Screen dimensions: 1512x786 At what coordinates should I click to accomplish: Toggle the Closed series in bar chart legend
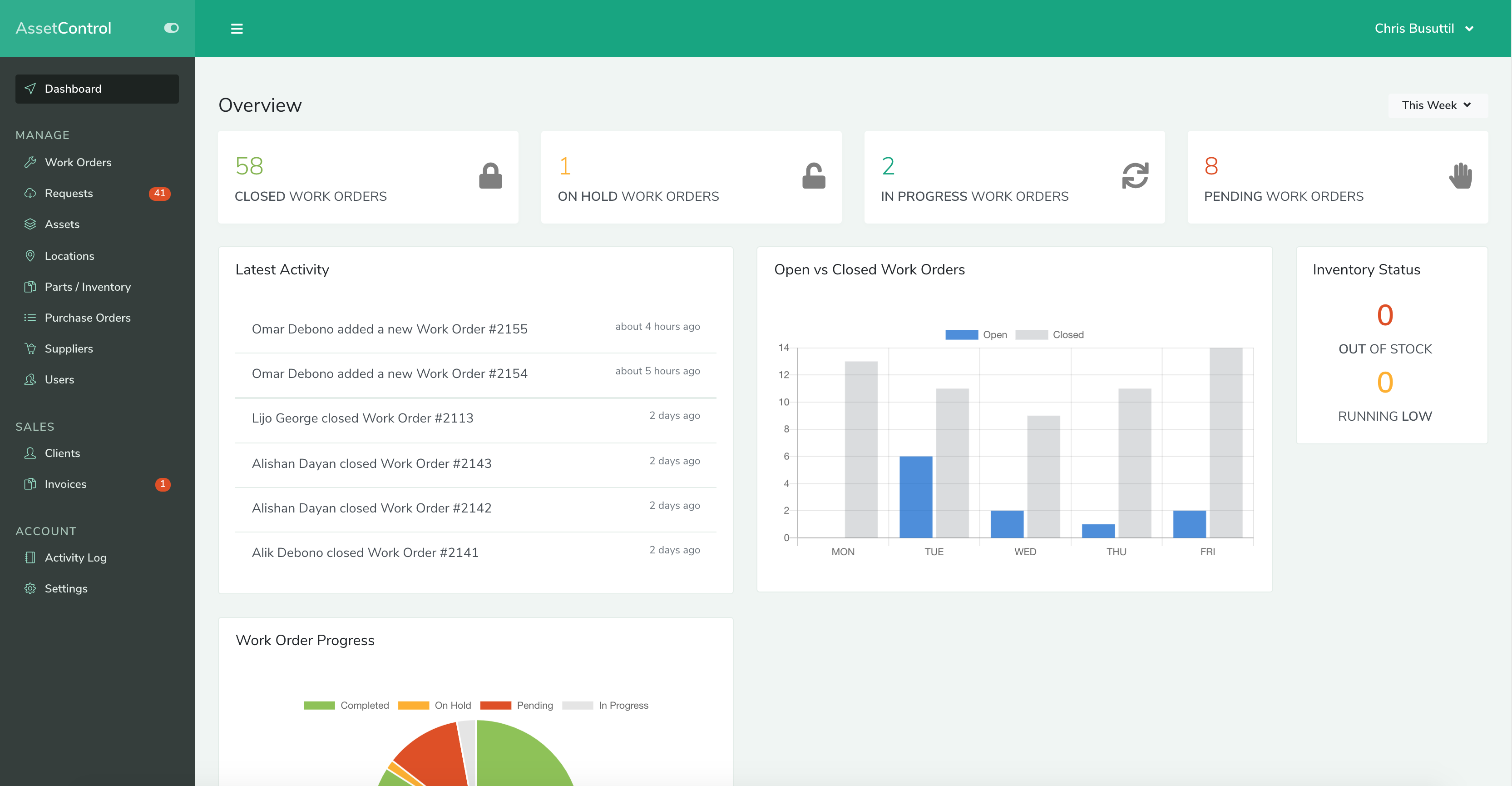[1049, 335]
